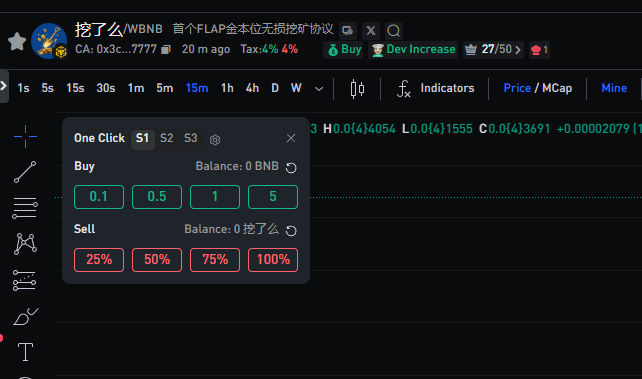
Task: Select the 15m timeframe
Action: pyautogui.click(x=197, y=88)
